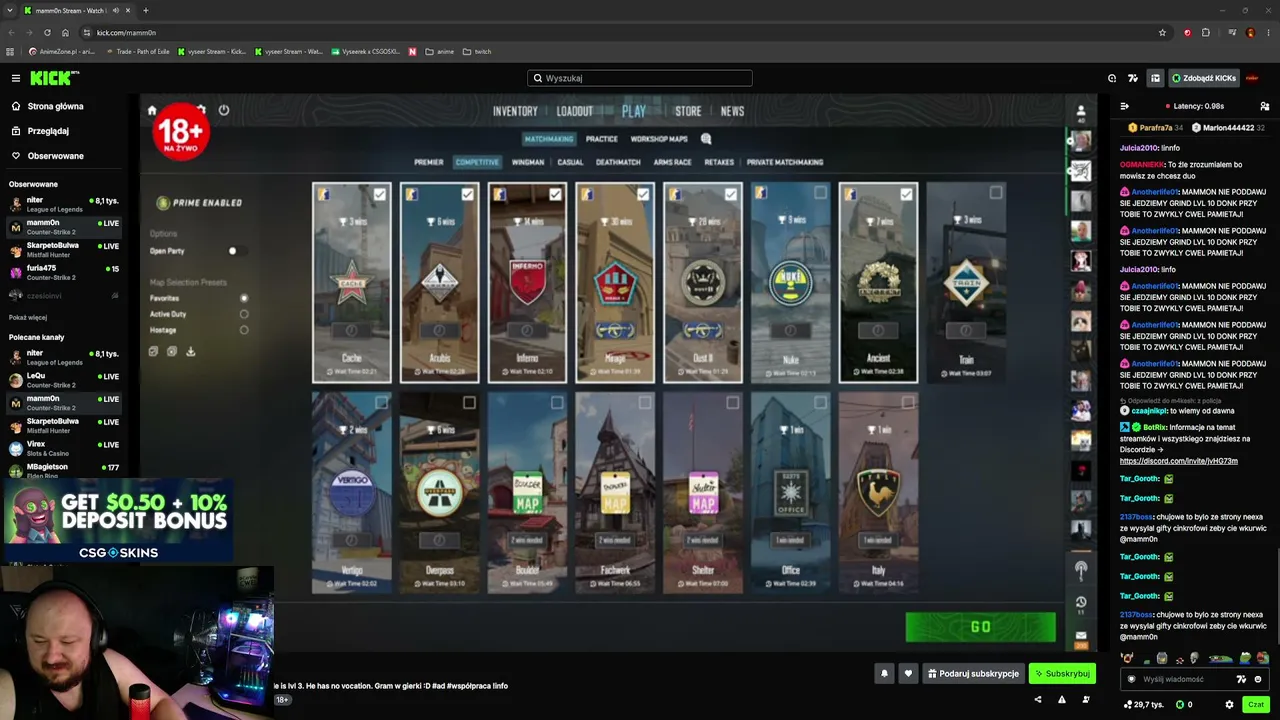Screen dimensions: 1280x720
Task: Expand 'Pokaż więcej' in followed channels
Action: tap(28, 317)
